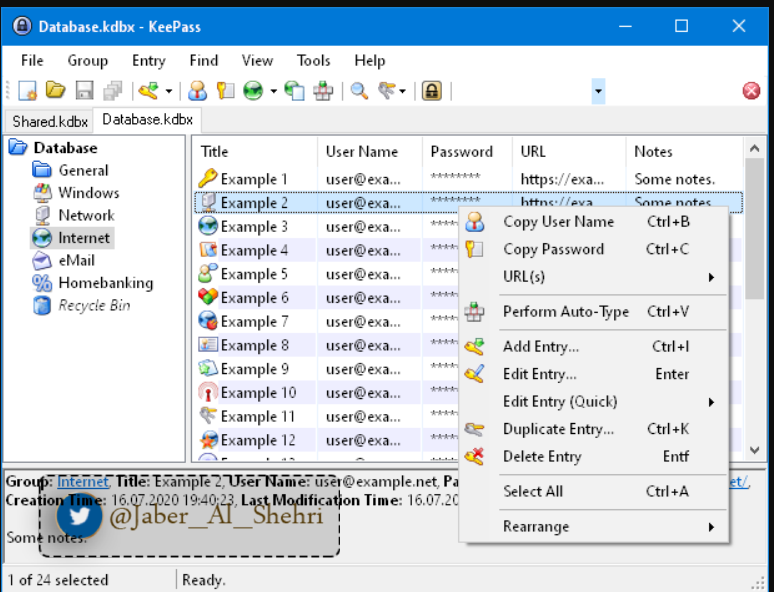Open the Find menu
Image resolution: width=774 pixels, height=592 pixels.
click(x=204, y=61)
